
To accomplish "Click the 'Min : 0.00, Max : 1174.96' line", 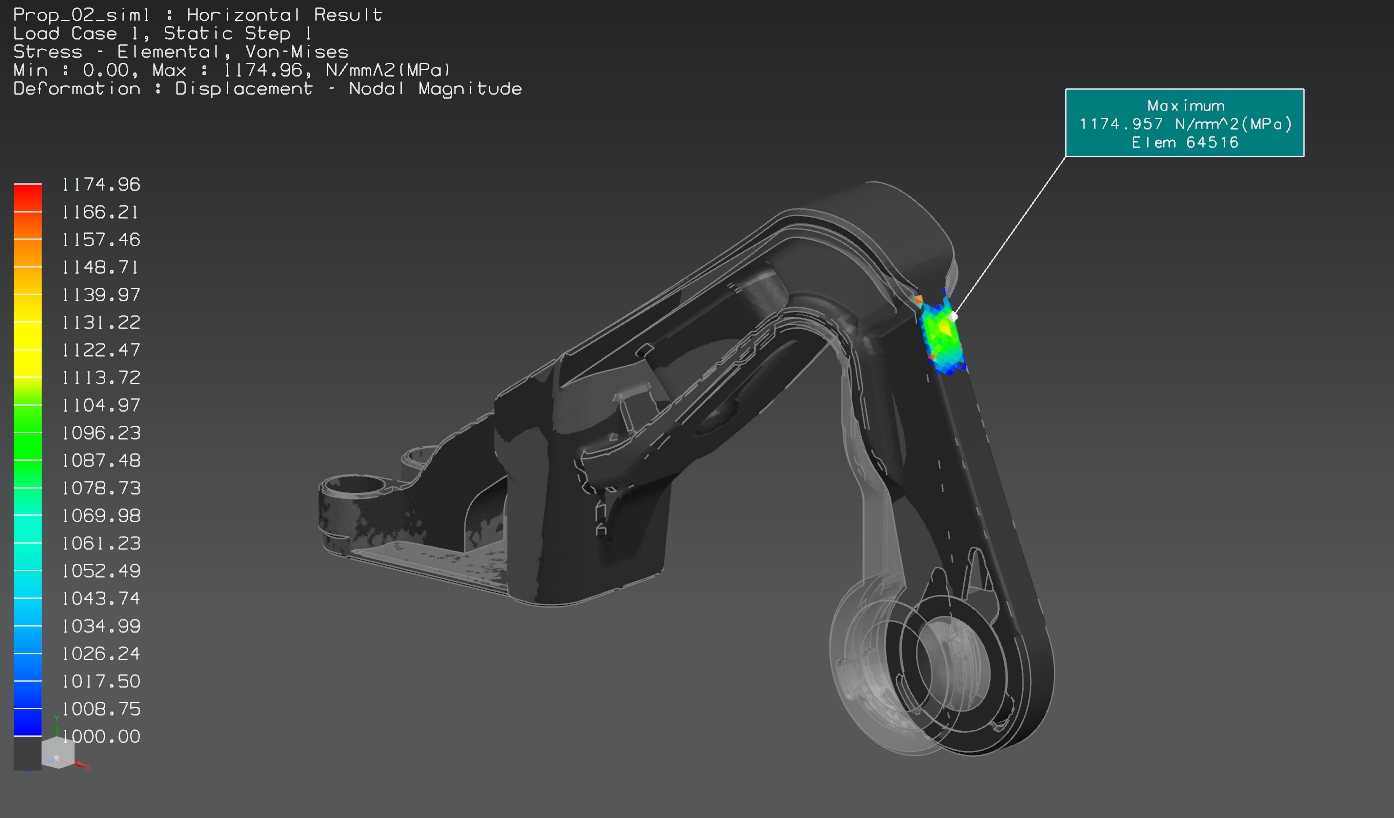I will coord(232,70).
